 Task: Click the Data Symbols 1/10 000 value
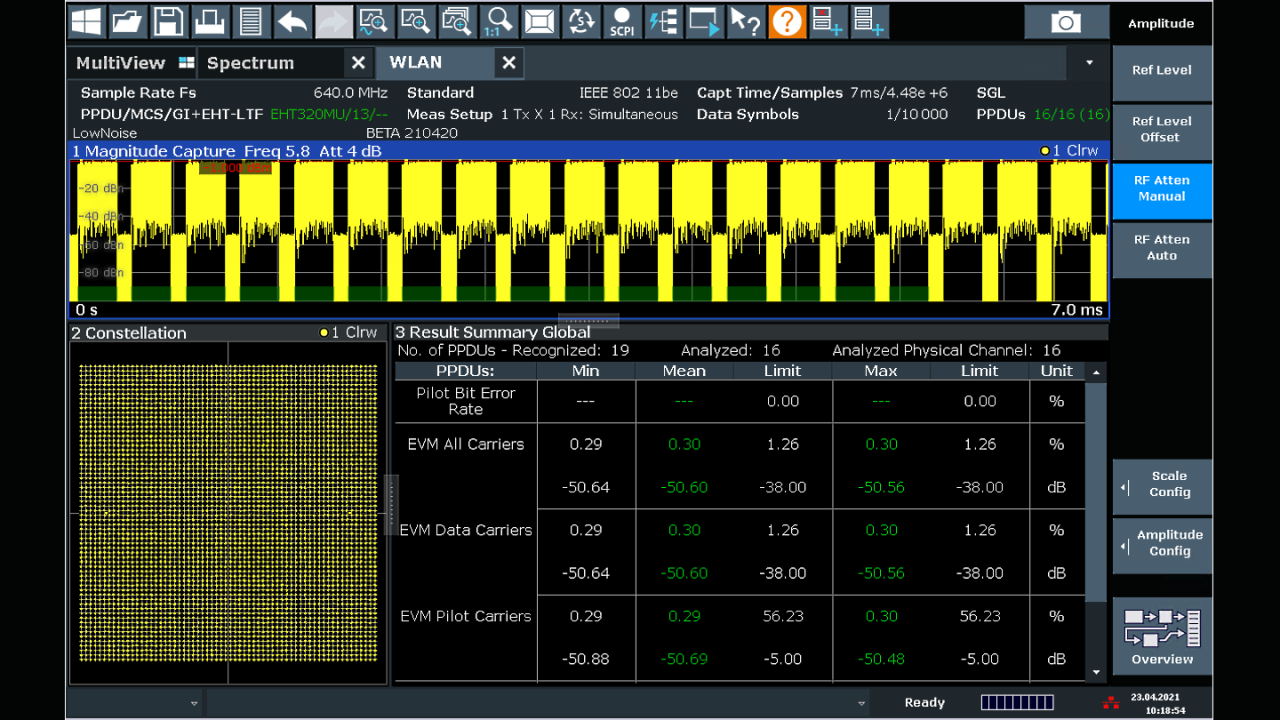coord(917,114)
